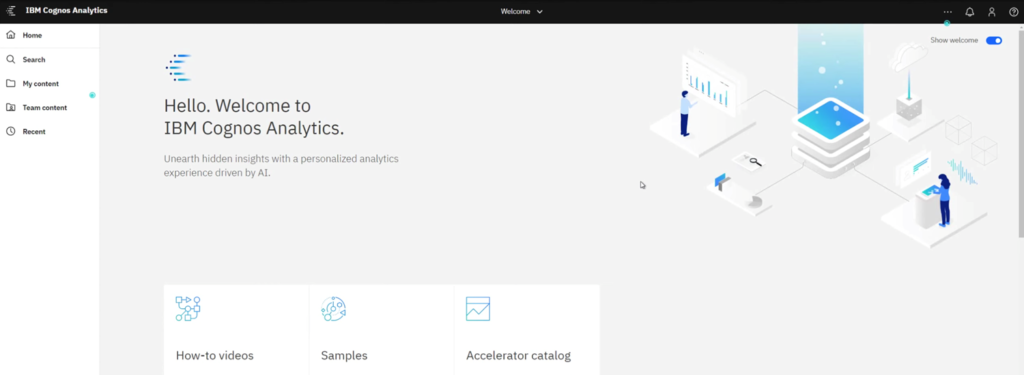The width and height of the screenshot is (1024, 375).
Task: Click the IBM Cognos Analytics logo icon
Action: (10, 11)
